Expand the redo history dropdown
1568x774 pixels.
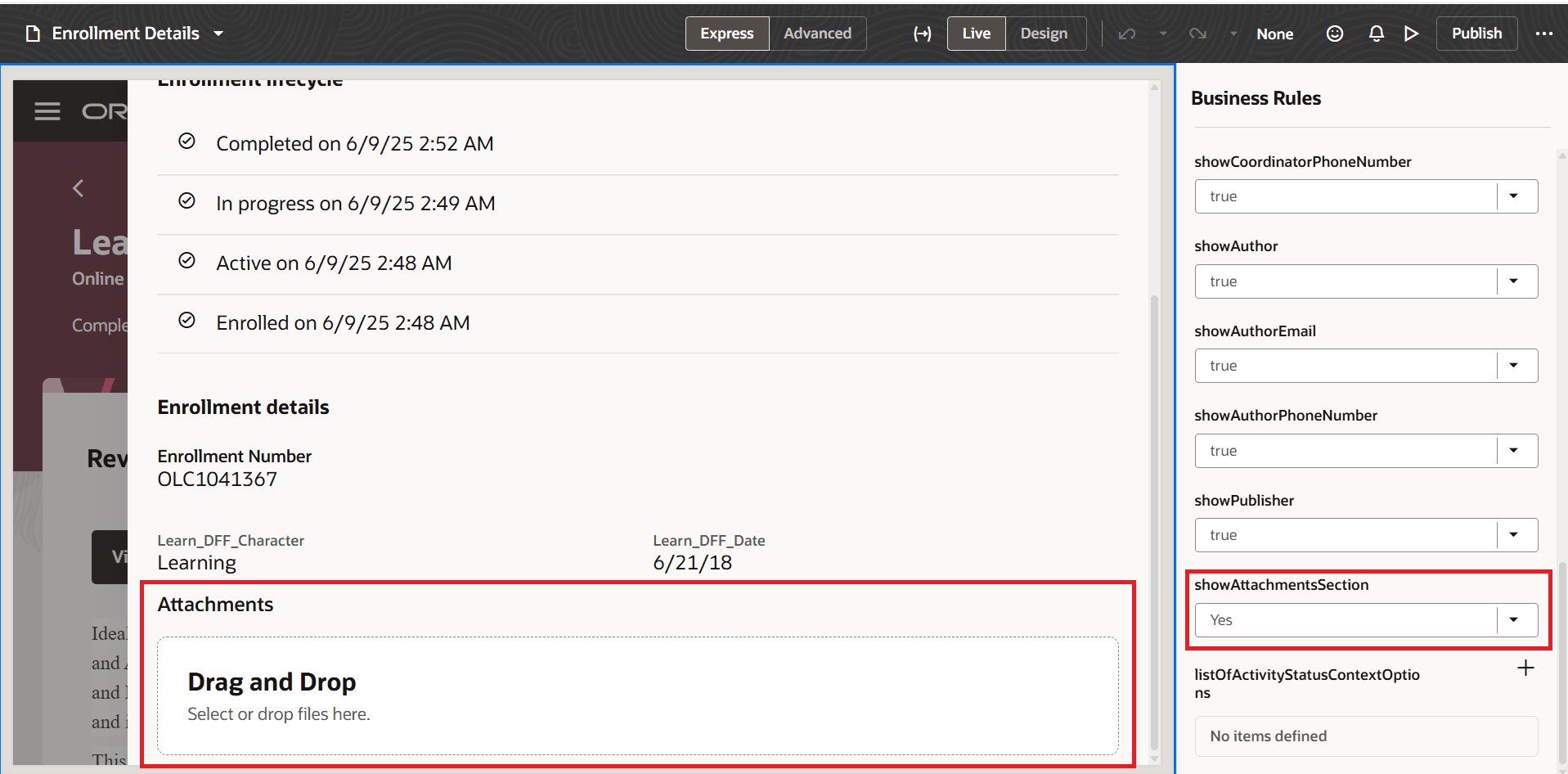point(1233,34)
